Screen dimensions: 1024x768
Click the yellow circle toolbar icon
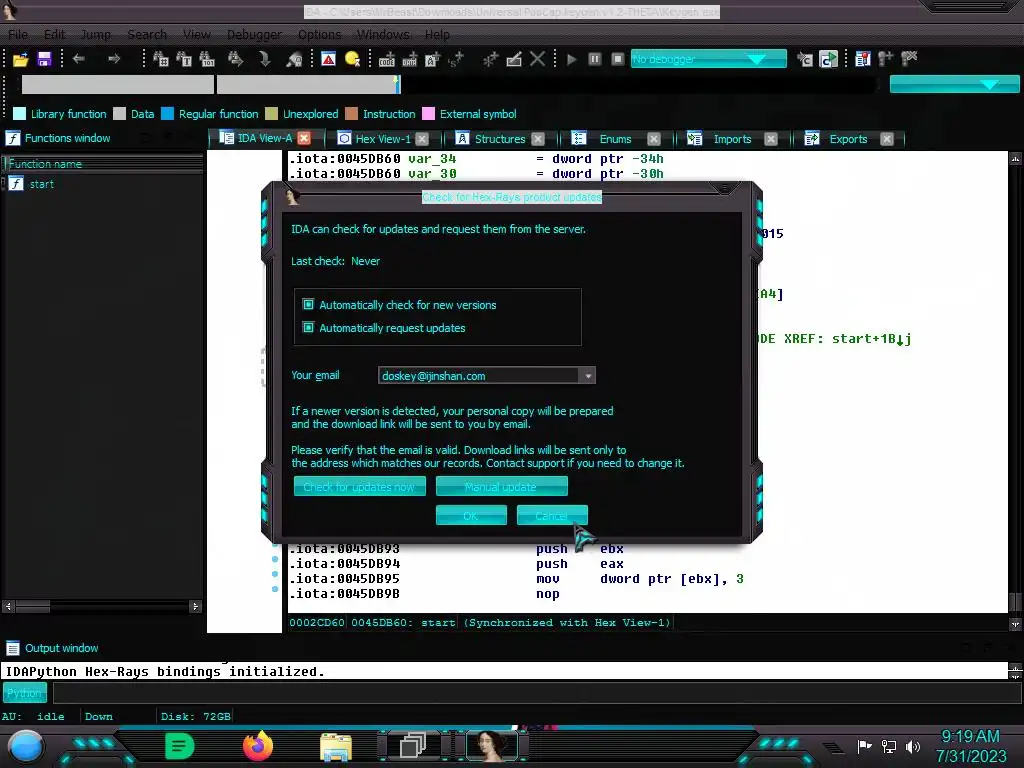pos(353,59)
